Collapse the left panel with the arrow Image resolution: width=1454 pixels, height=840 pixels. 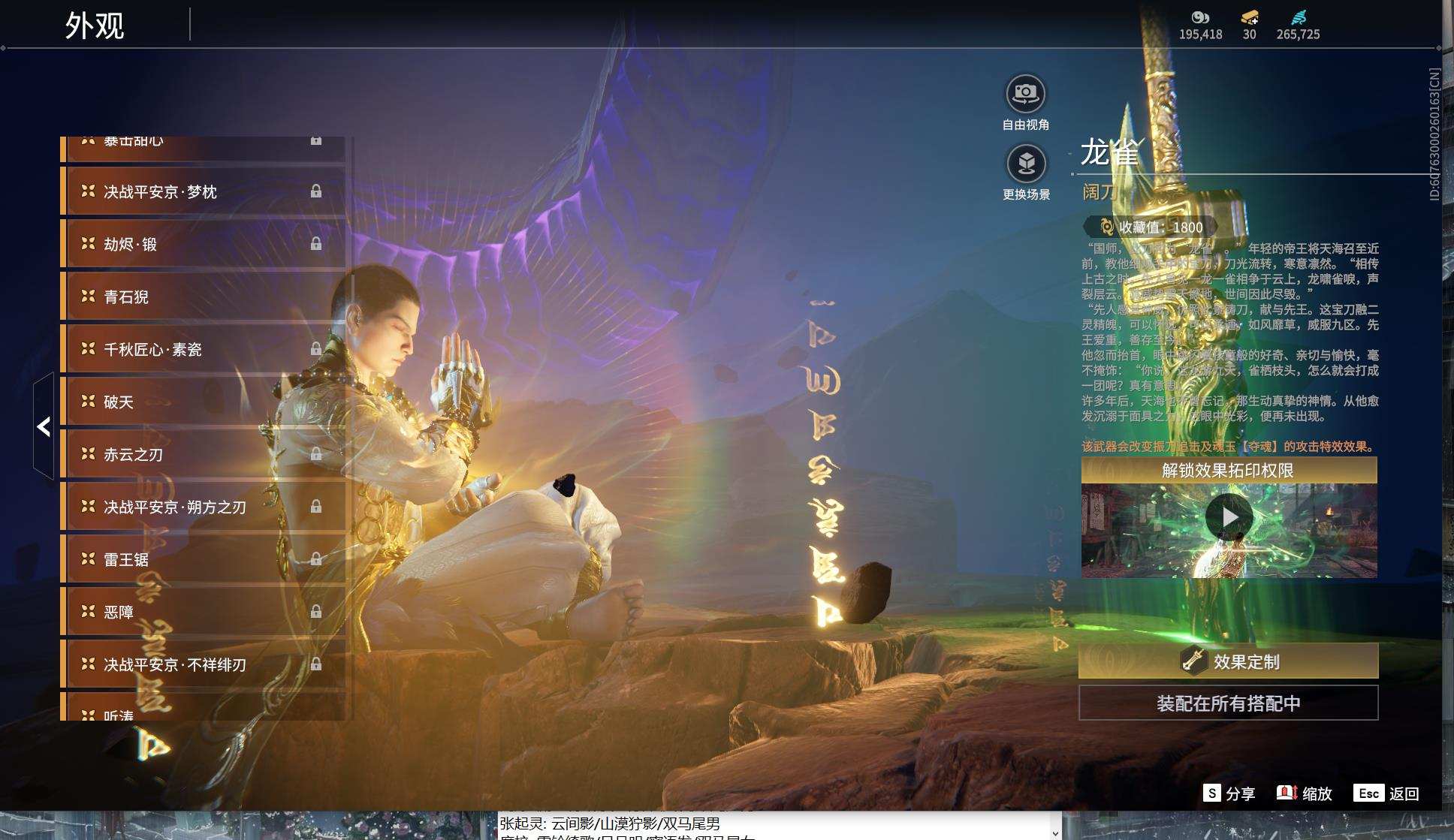tap(44, 426)
